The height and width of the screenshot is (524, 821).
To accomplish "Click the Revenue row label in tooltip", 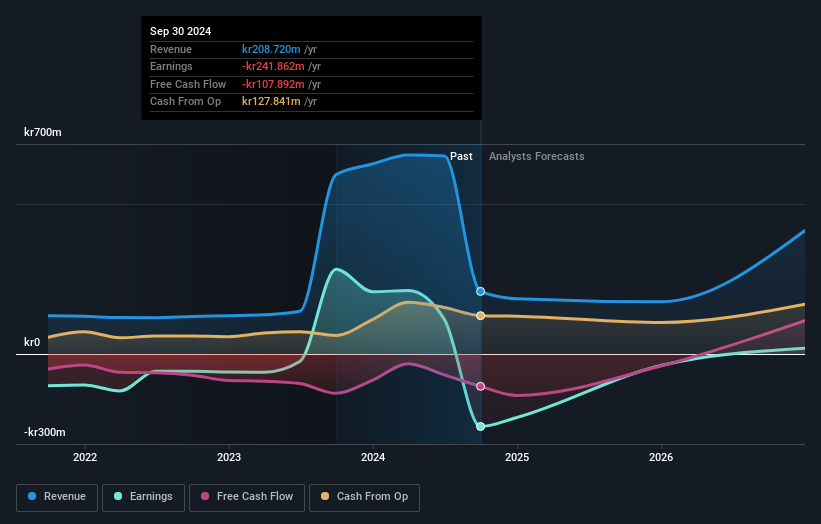I will point(171,49).
